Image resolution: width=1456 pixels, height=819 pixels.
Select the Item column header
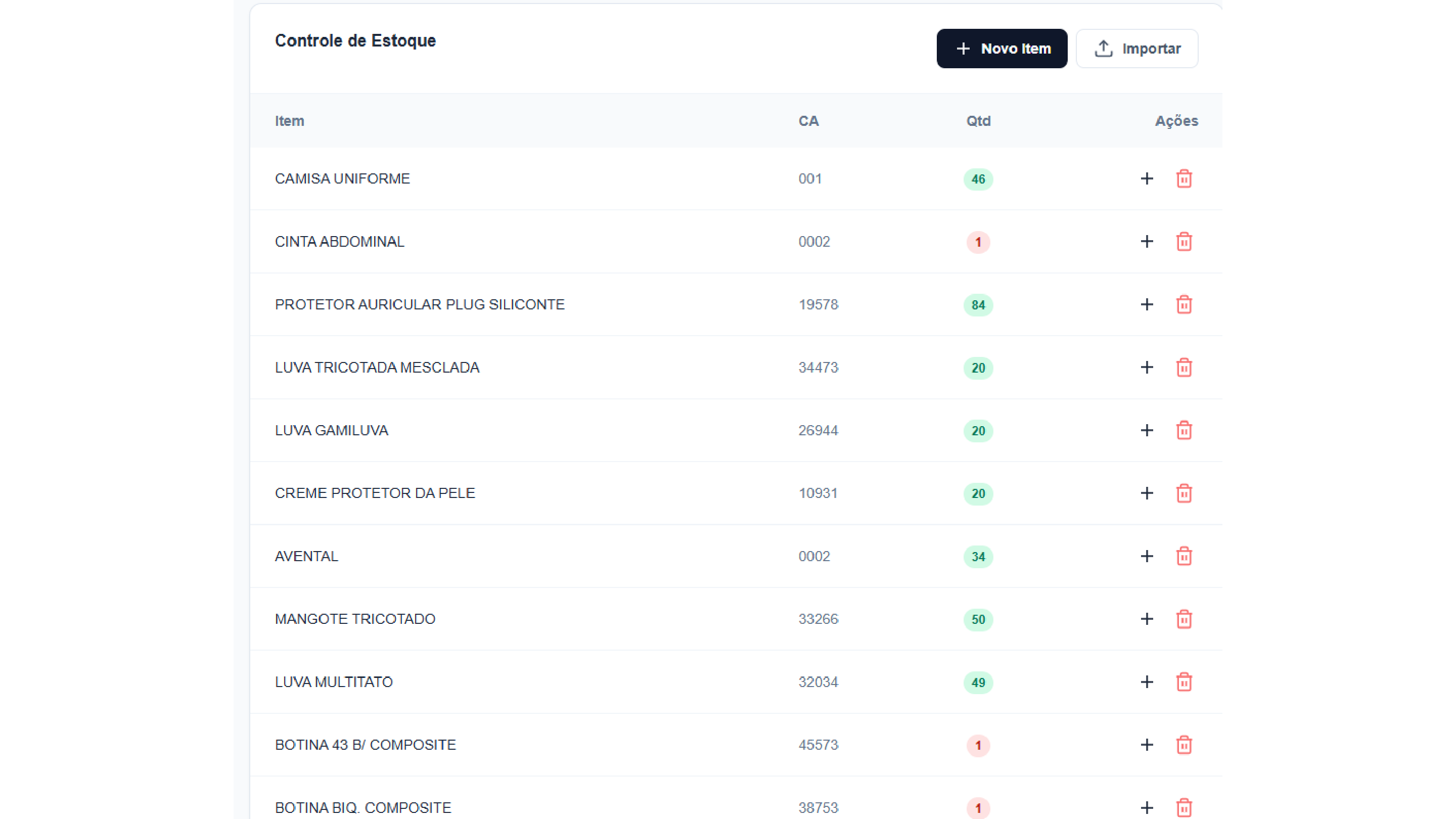tap(289, 121)
